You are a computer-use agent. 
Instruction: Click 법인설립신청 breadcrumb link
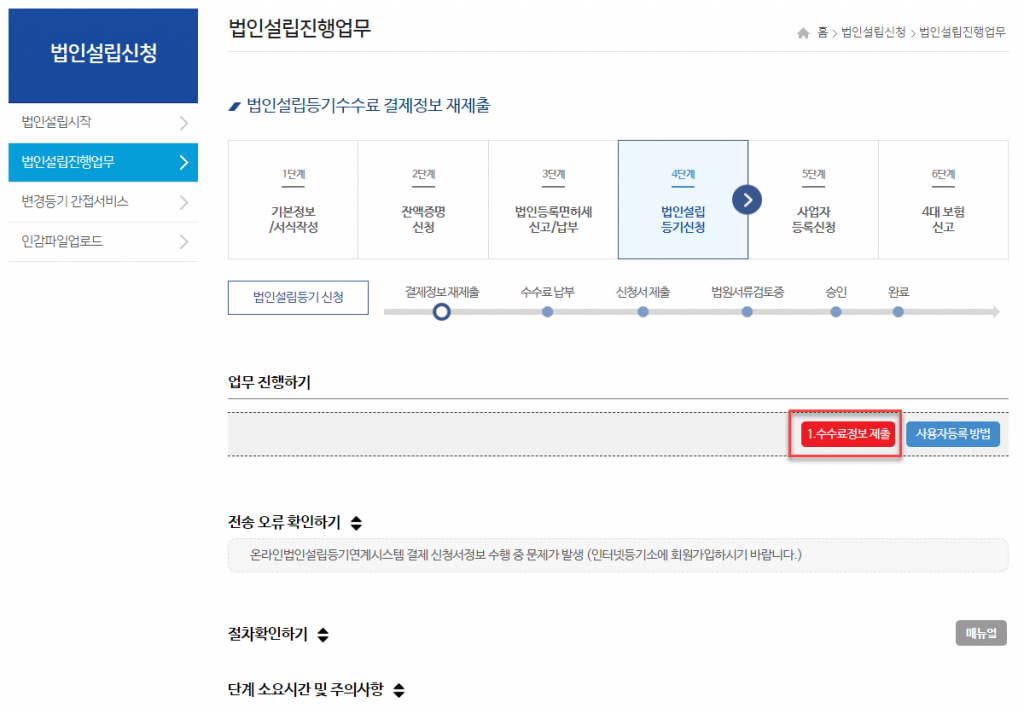(x=873, y=33)
